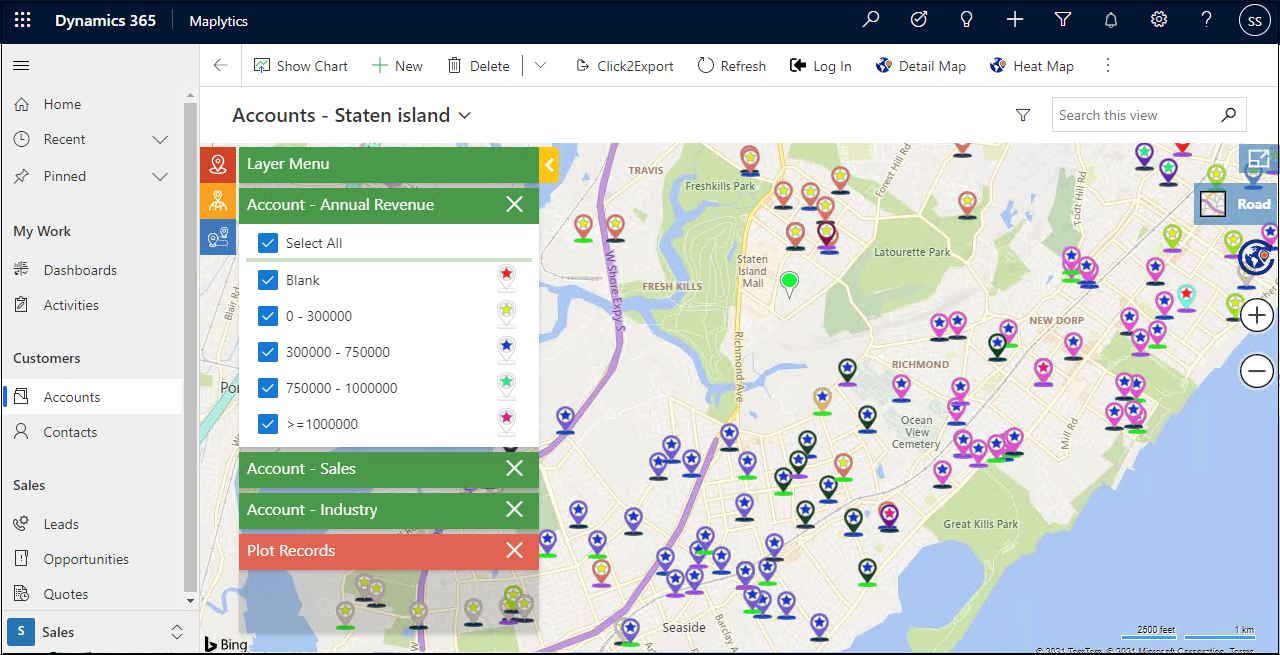Open the Dynamics 365 app launcher grid
1280x655 pixels.
(22, 20)
